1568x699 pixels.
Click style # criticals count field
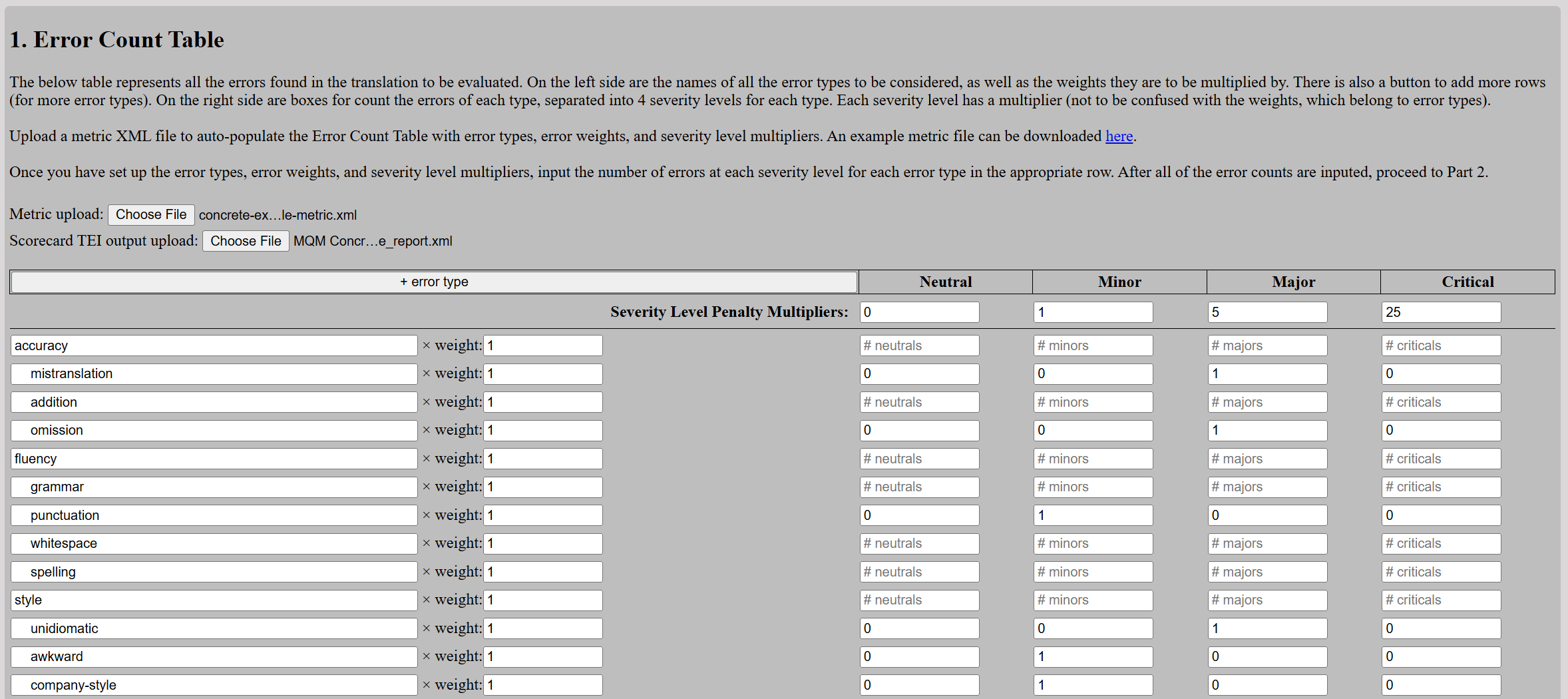tap(1442, 600)
